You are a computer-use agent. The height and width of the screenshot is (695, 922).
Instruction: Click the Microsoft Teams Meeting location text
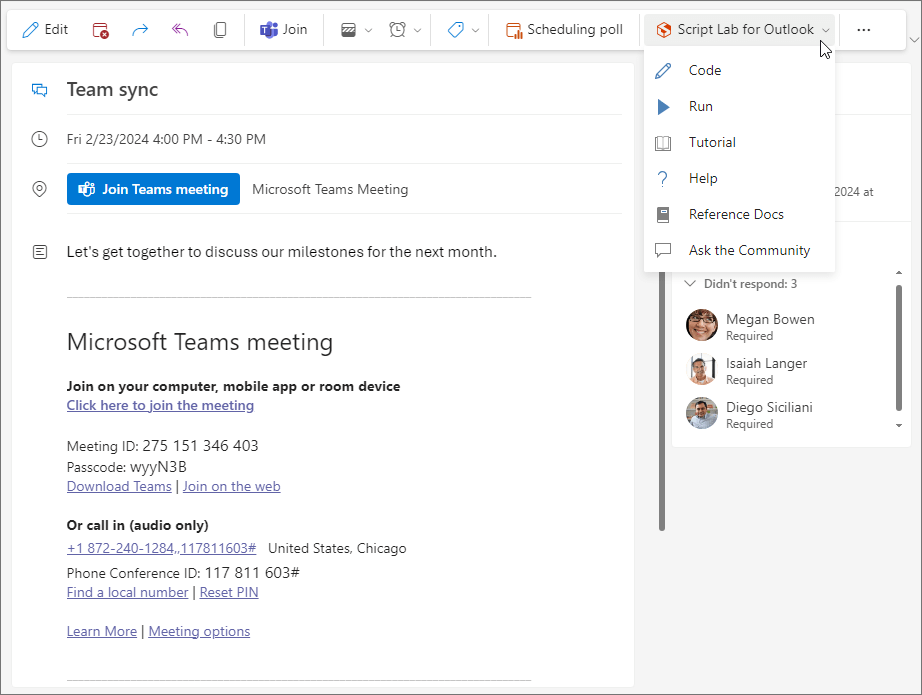coord(330,189)
